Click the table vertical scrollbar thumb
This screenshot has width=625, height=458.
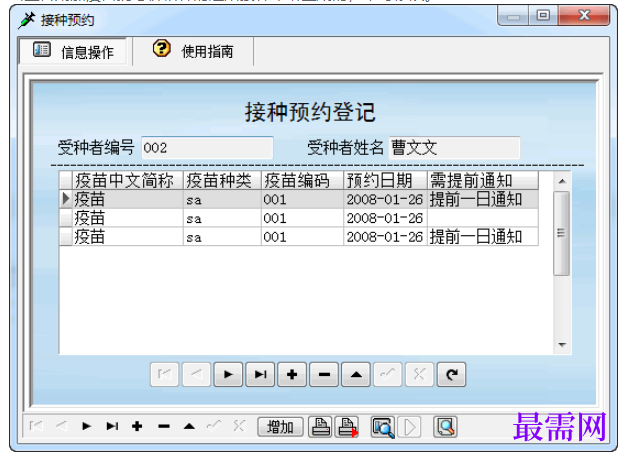coord(562,233)
